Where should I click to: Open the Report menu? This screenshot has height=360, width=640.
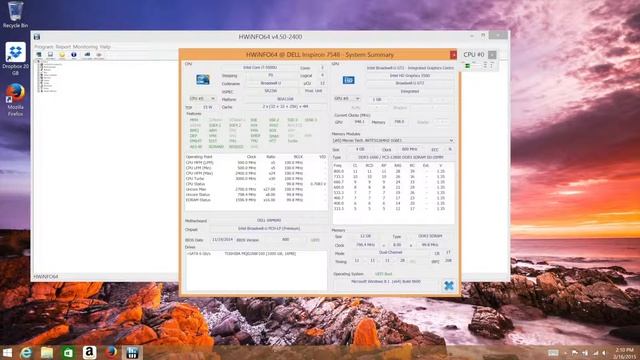pos(63,47)
